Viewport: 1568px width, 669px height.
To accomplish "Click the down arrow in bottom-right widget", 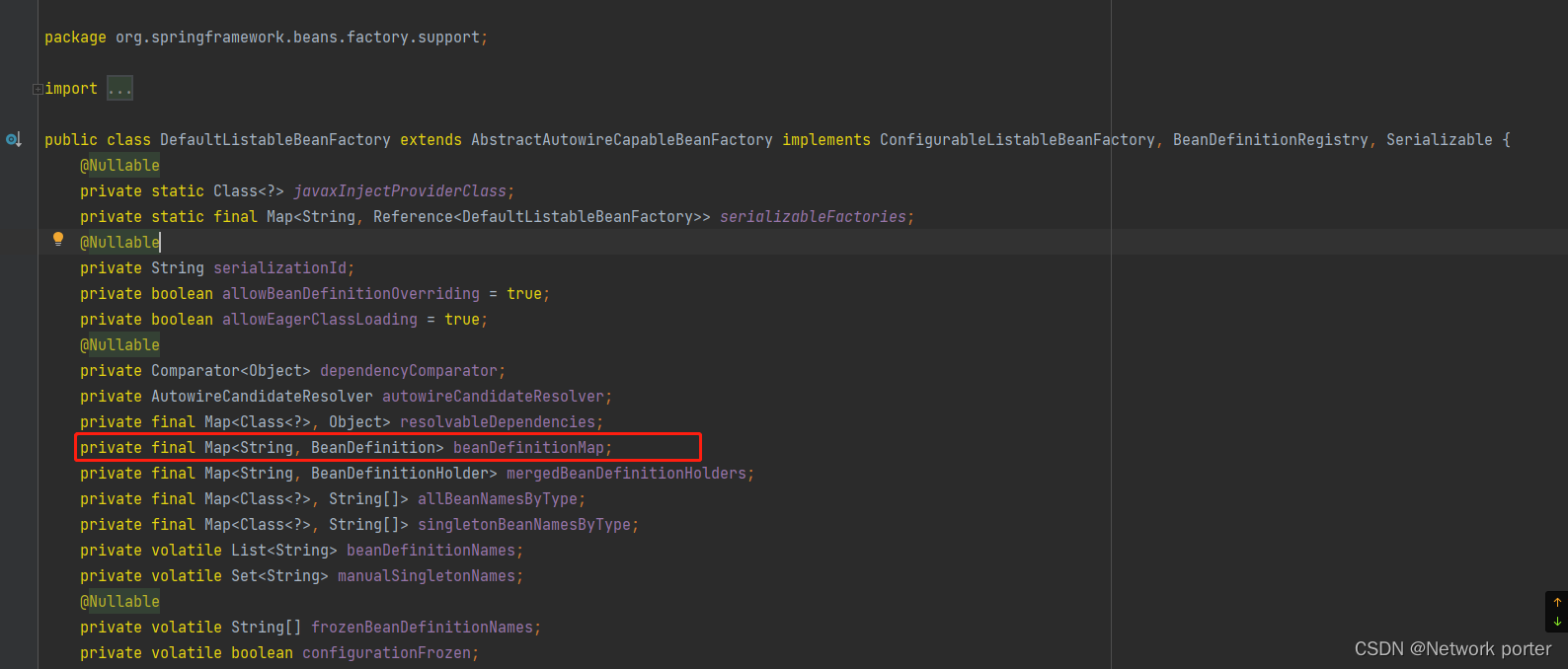I will (x=1557, y=622).
